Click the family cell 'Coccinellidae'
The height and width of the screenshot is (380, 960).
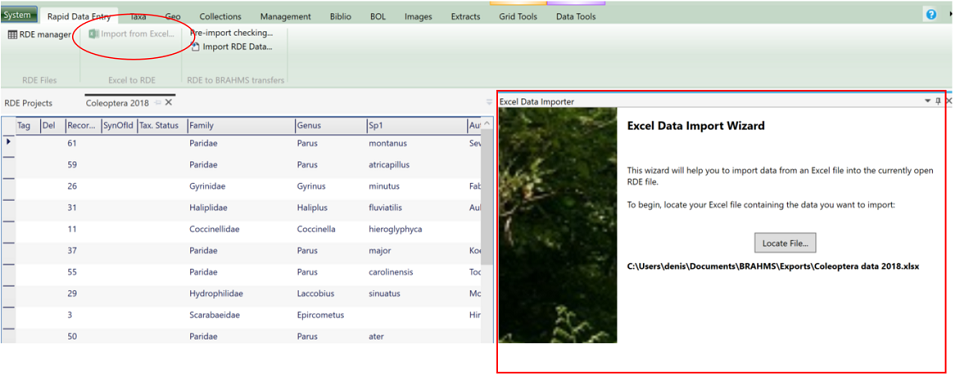click(214, 229)
